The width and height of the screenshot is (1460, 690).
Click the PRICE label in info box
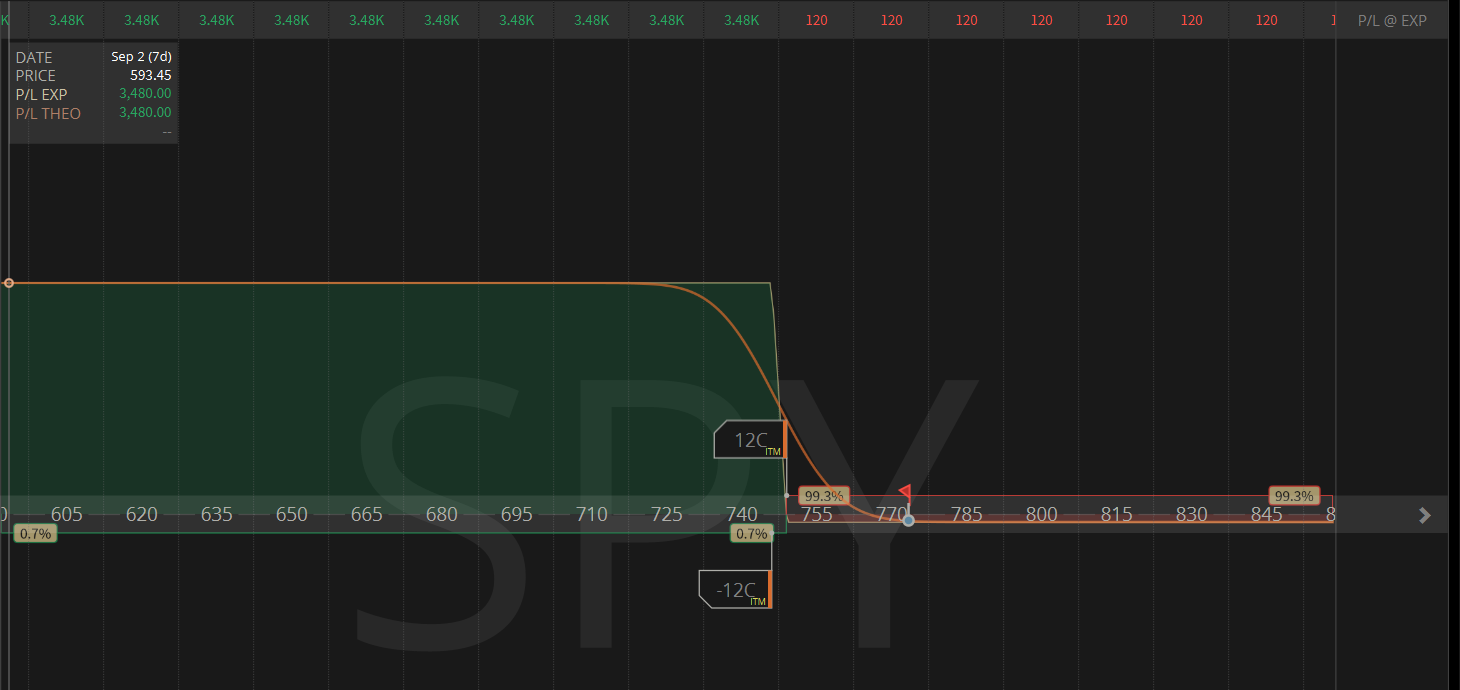[x=36, y=75]
